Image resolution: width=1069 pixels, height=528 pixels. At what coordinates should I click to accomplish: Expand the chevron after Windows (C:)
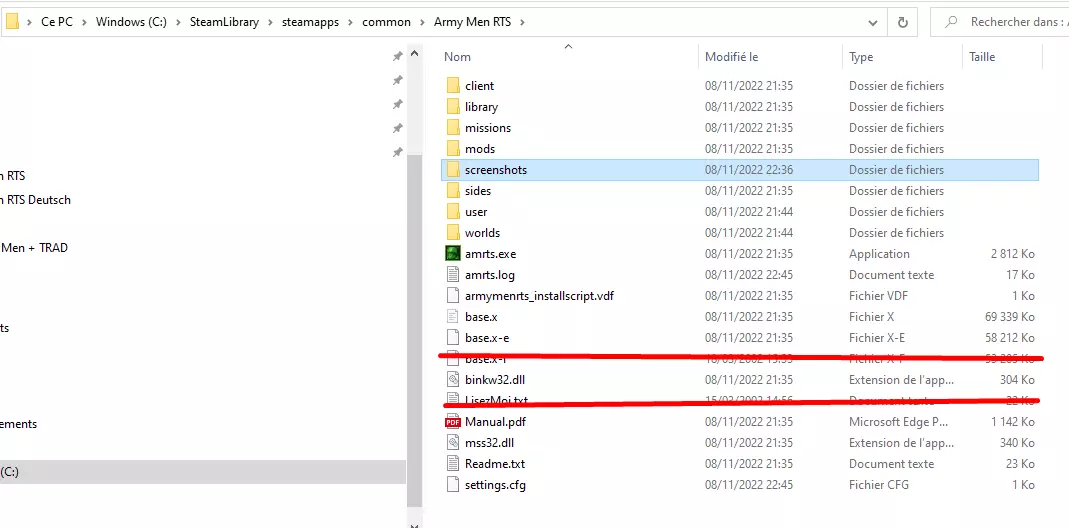tap(178, 23)
